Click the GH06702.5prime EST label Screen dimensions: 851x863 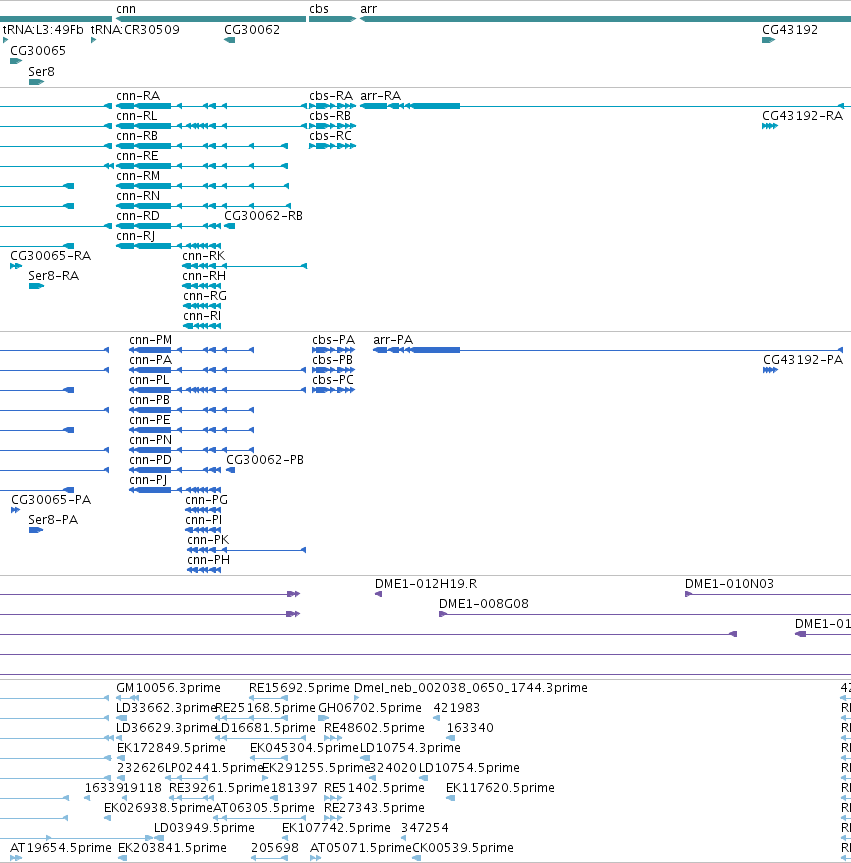coord(370,708)
